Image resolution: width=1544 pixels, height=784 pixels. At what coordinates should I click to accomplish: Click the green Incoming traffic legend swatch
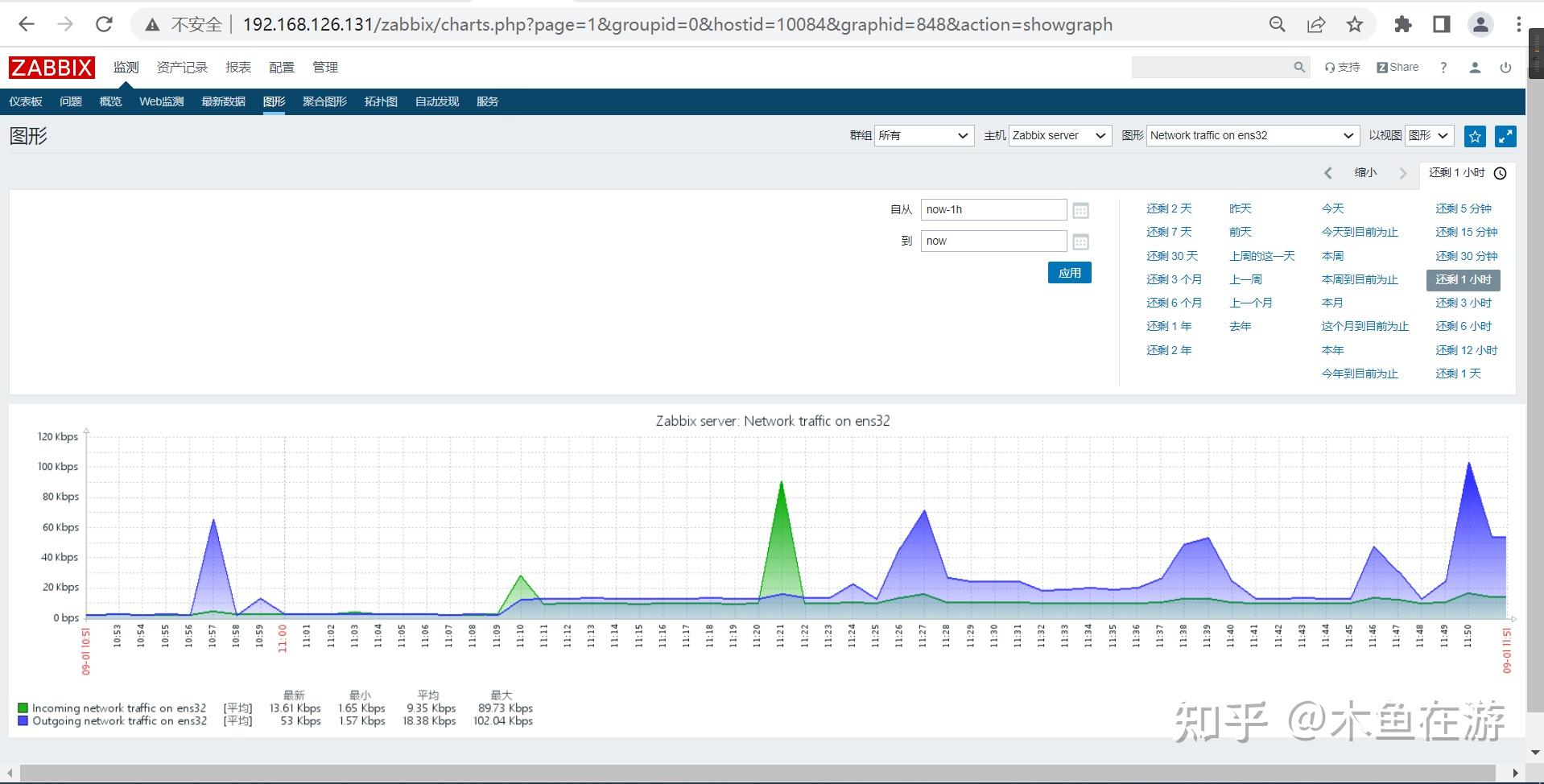tap(23, 708)
